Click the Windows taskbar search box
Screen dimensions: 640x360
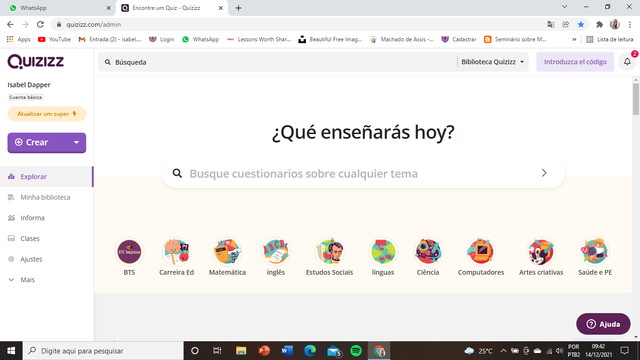click(103, 351)
